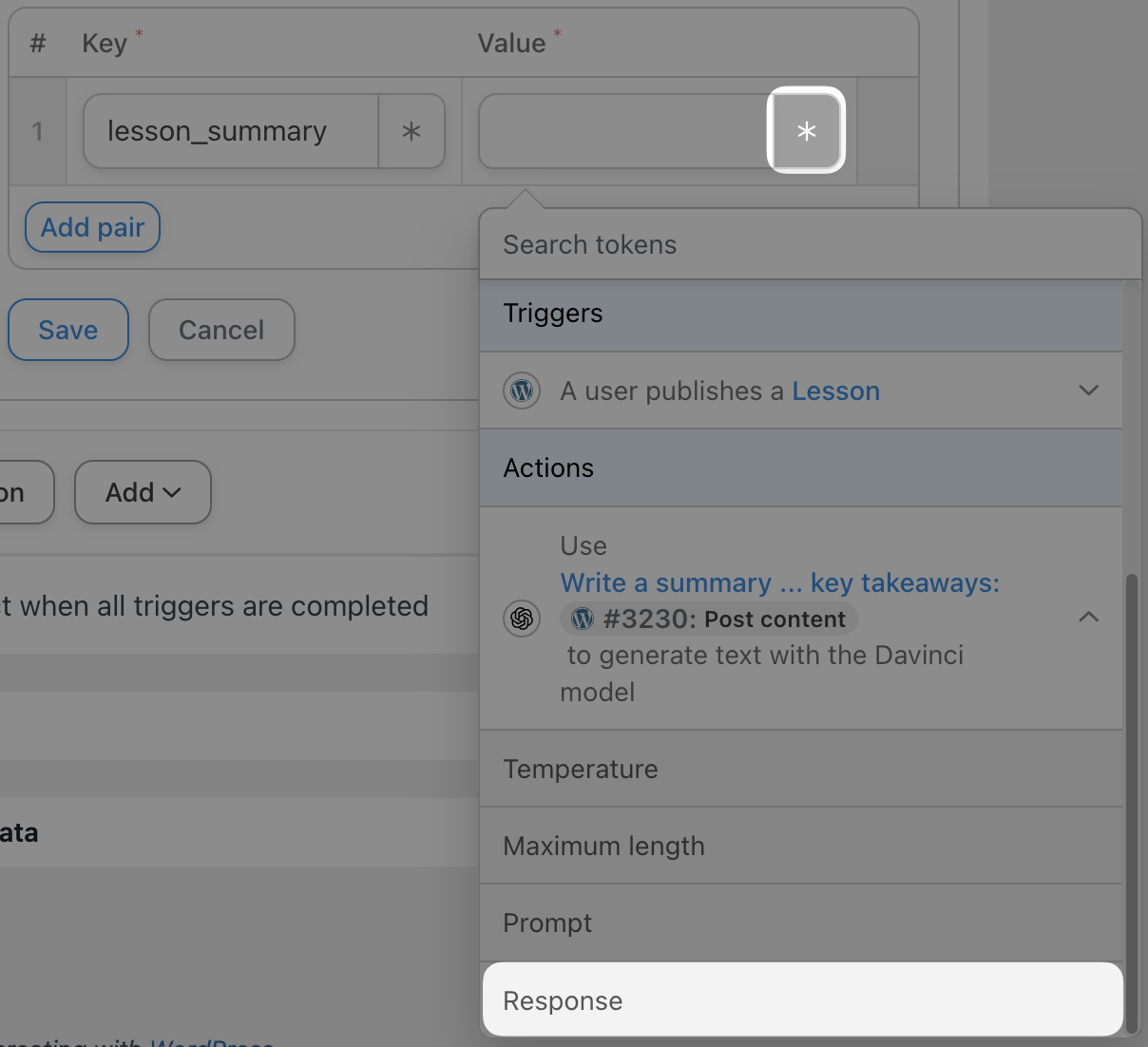Select the Response token
The width and height of the screenshot is (1148, 1047).
[x=802, y=1000]
